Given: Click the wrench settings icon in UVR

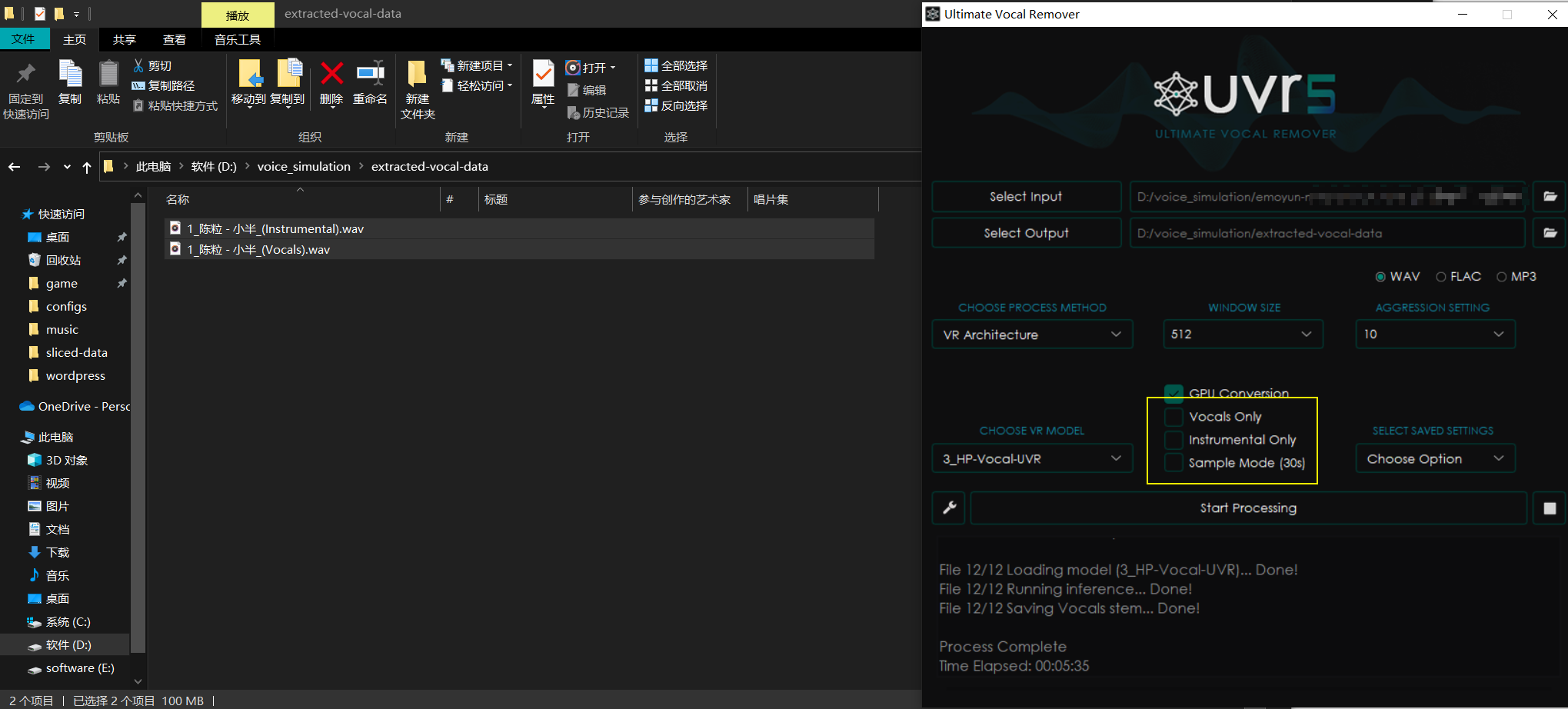Looking at the screenshot, I should (x=950, y=508).
